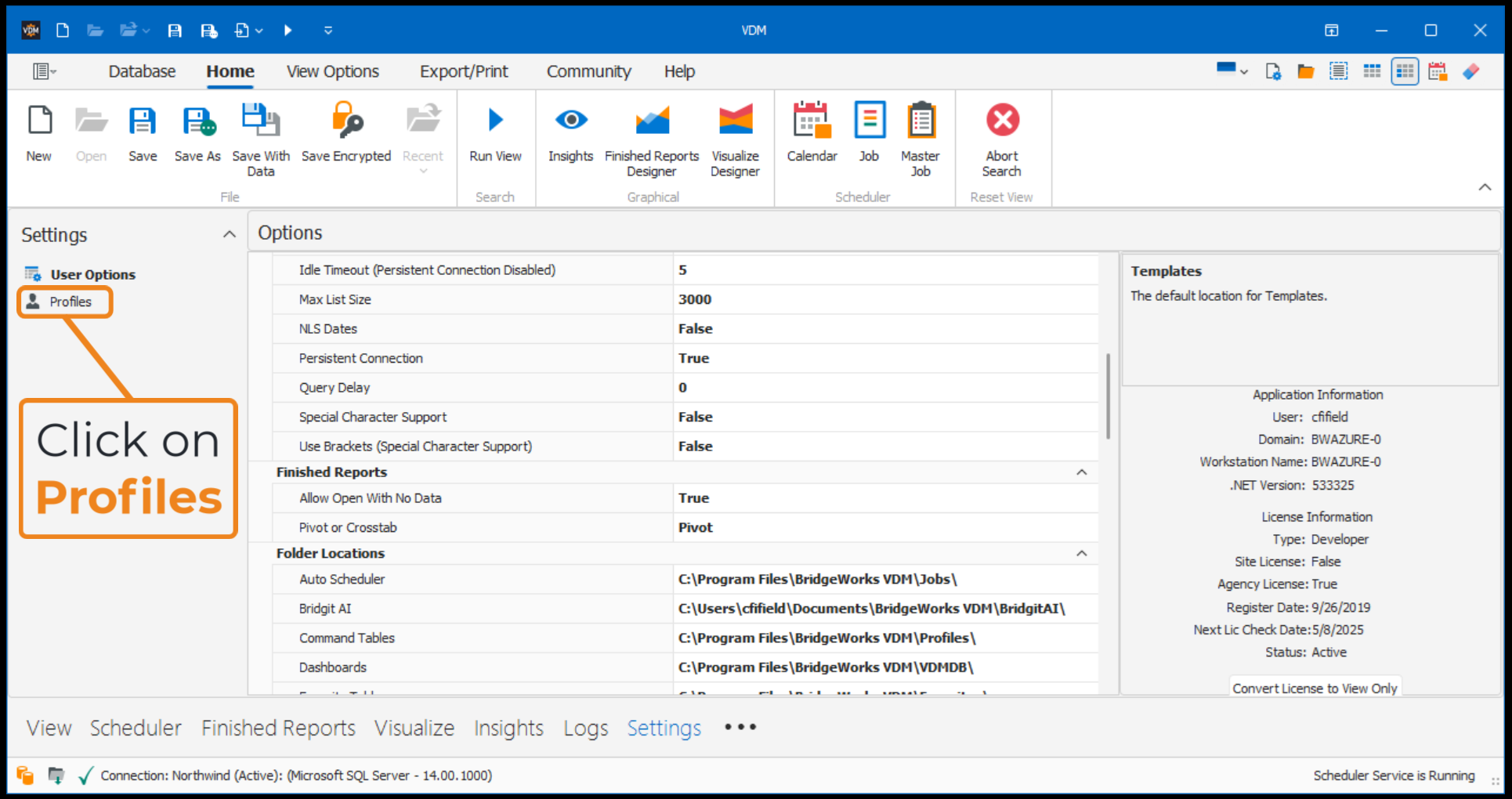Go to the Community tab
This screenshot has width=1512, height=799.
click(589, 71)
